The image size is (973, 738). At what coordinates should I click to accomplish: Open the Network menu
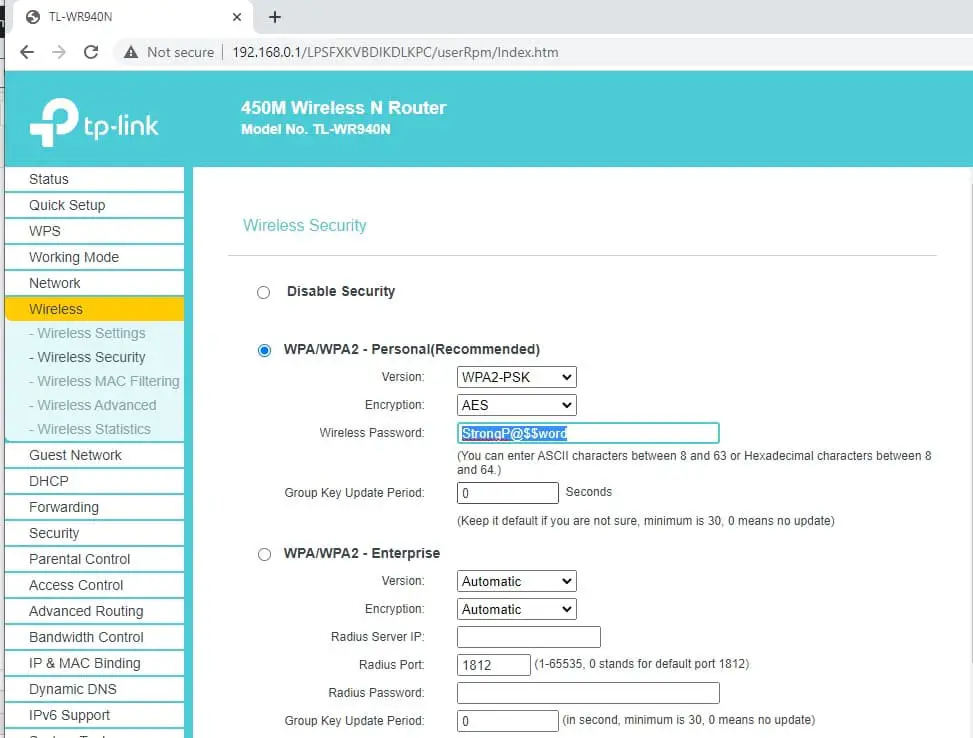(x=94, y=284)
